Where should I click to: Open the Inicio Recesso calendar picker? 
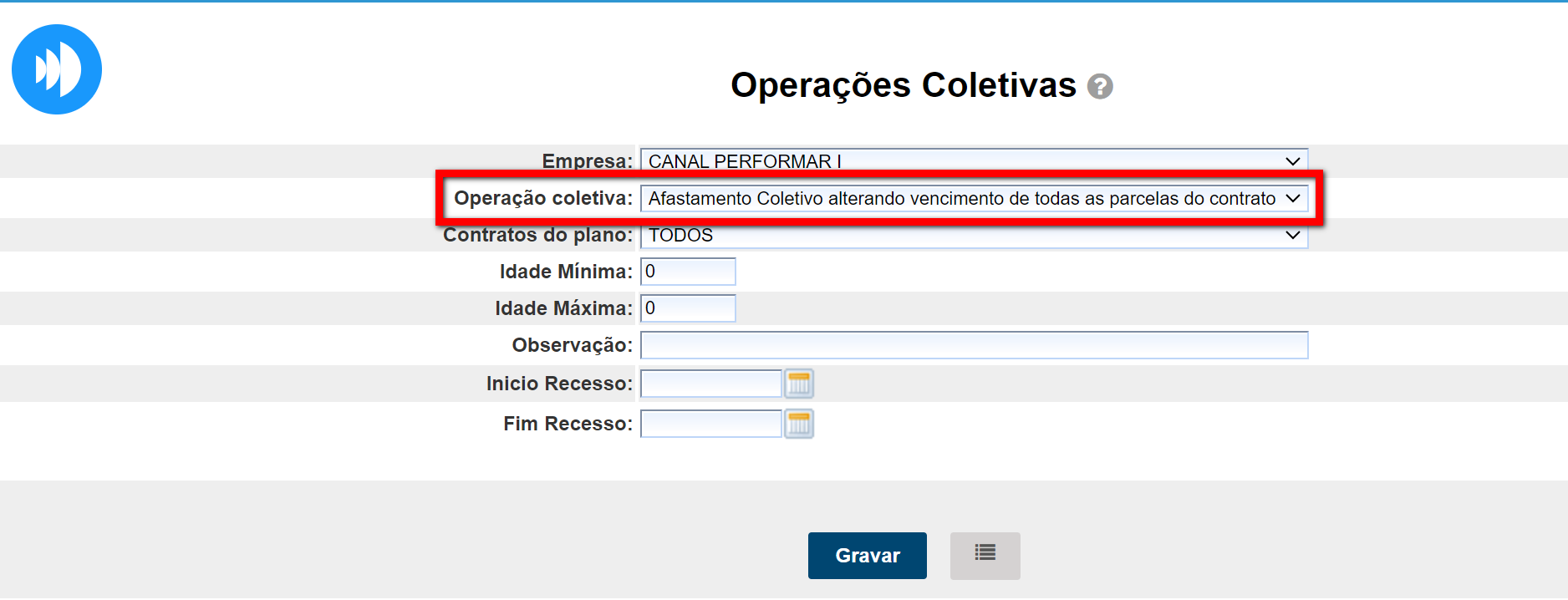(x=799, y=384)
